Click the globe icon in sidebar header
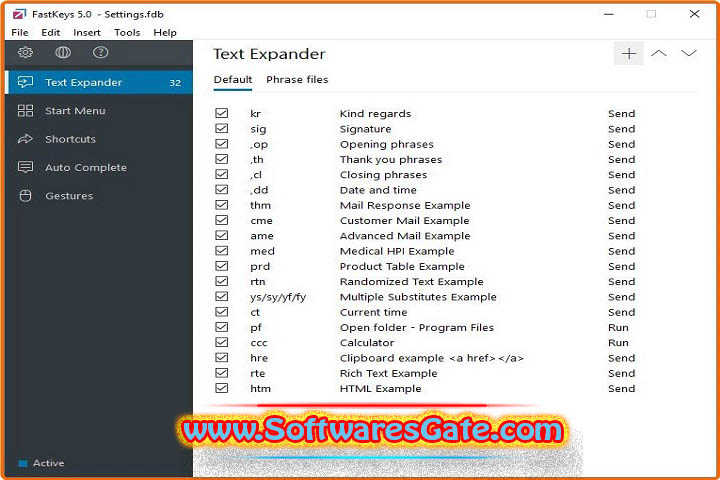The image size is (720, 480). [63, 52]
